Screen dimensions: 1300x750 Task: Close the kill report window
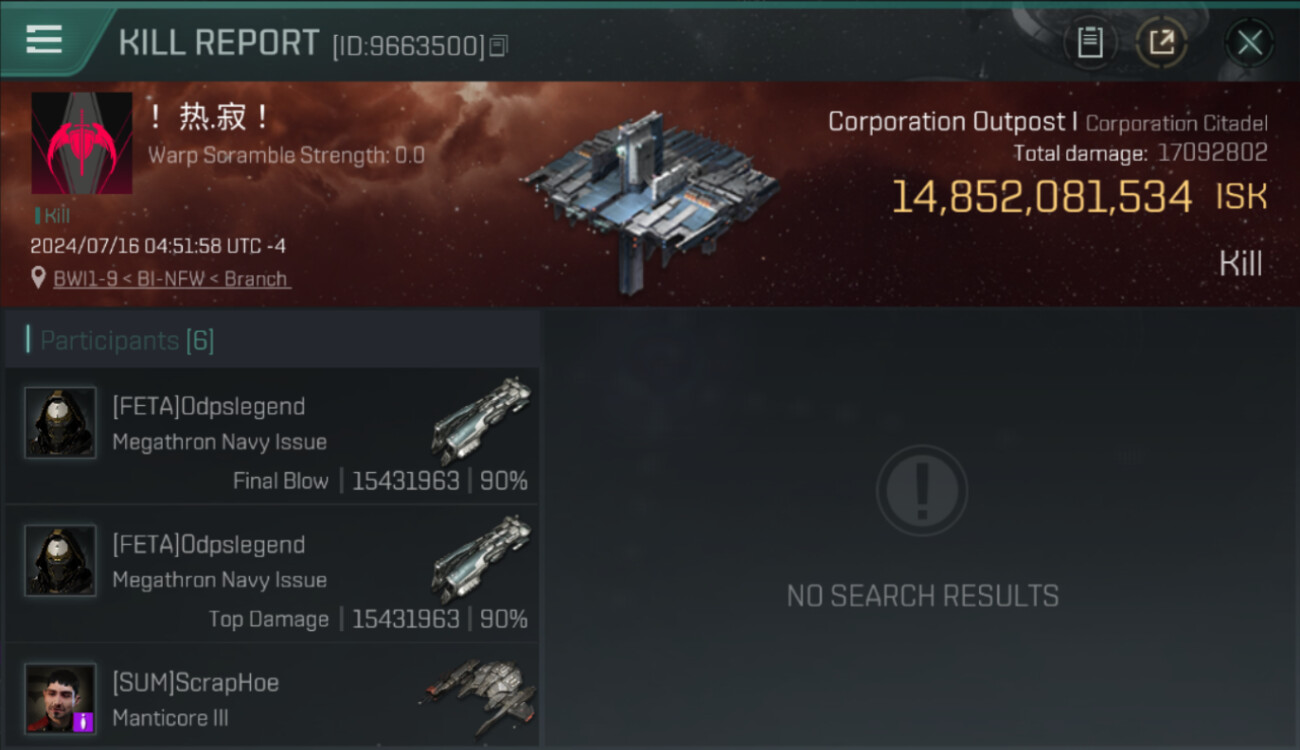click(x=1249, y=42)
